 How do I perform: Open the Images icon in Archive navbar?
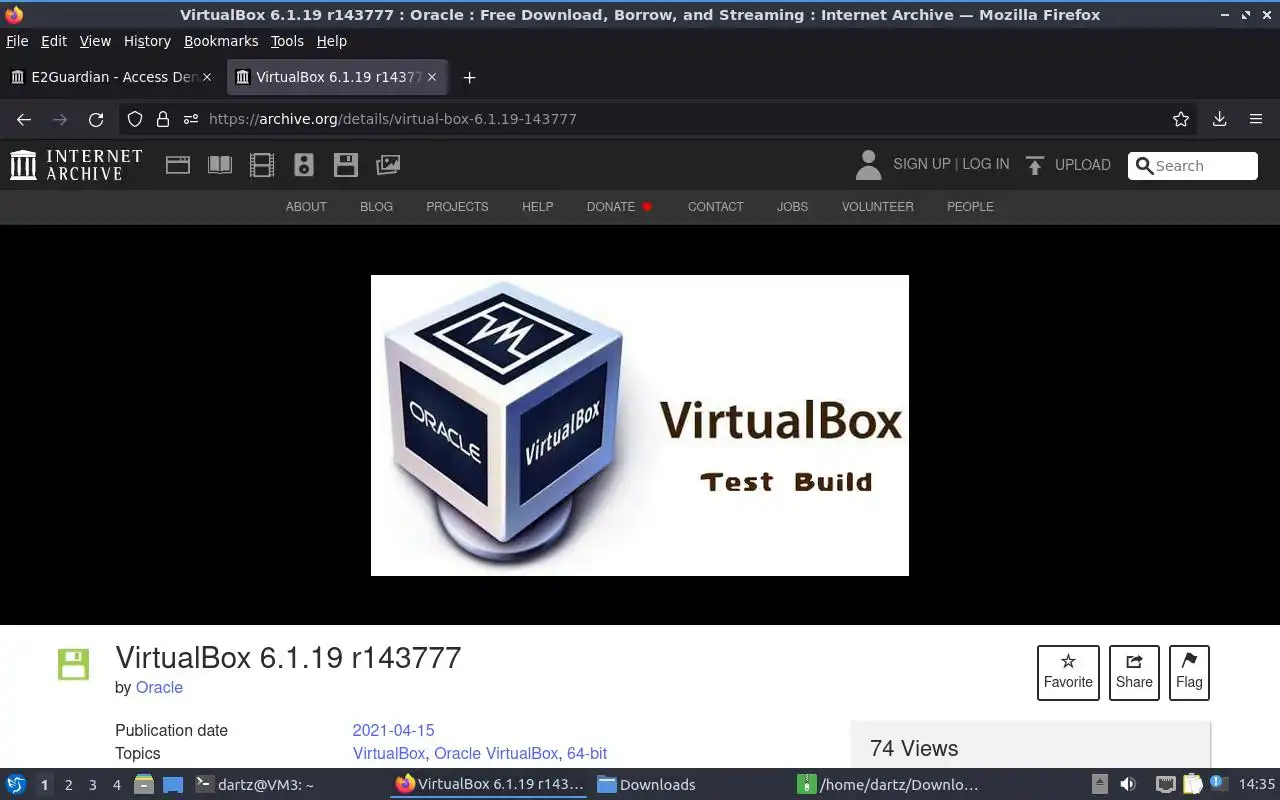click(x=388, y=165)
